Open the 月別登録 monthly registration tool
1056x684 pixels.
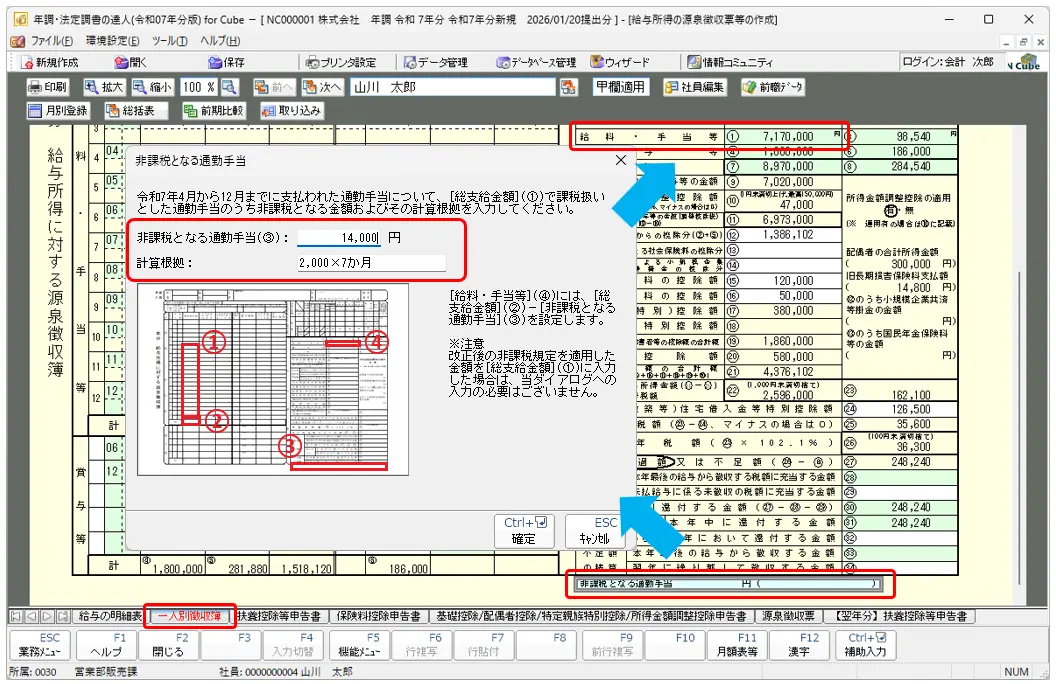58,111
